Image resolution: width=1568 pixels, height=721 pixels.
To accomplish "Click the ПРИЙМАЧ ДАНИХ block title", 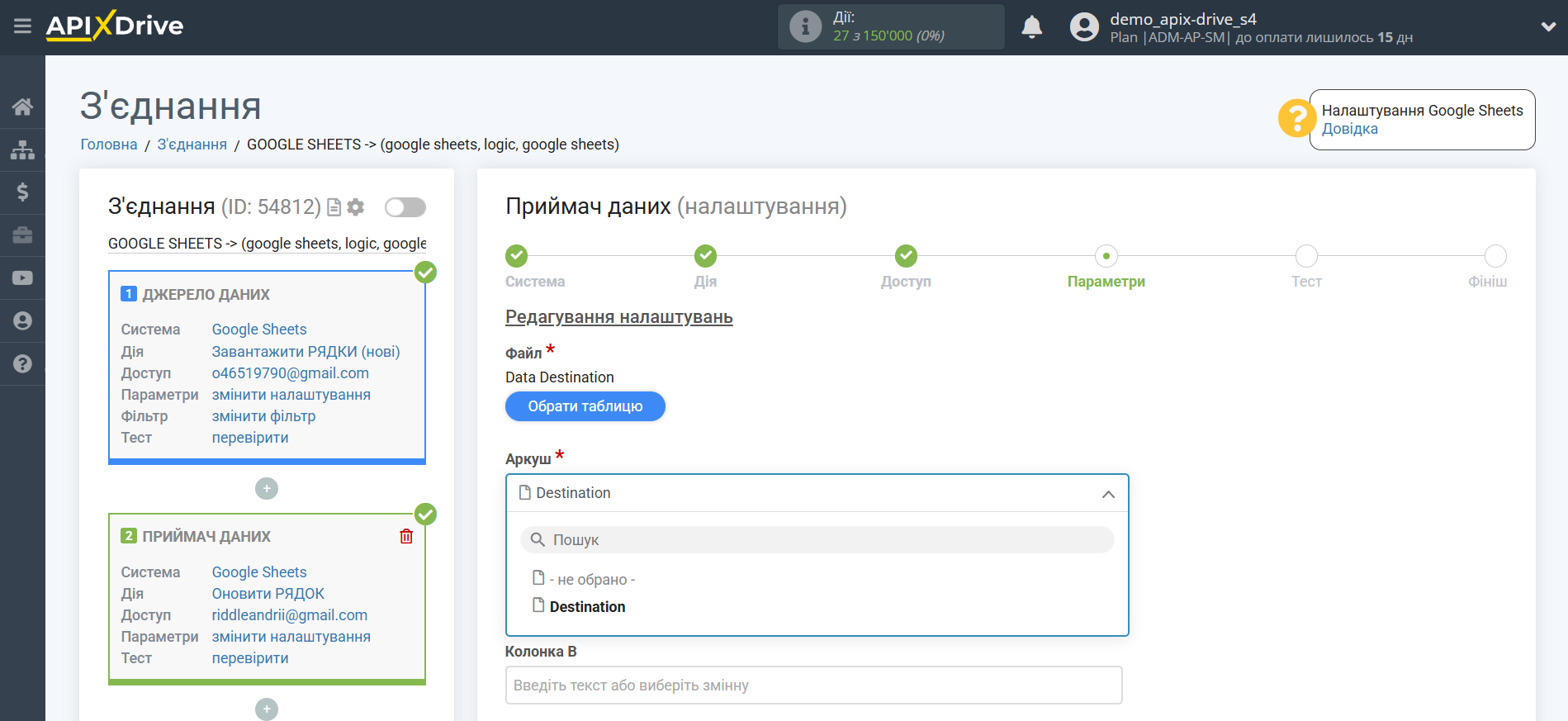I will tap(206, 537).
